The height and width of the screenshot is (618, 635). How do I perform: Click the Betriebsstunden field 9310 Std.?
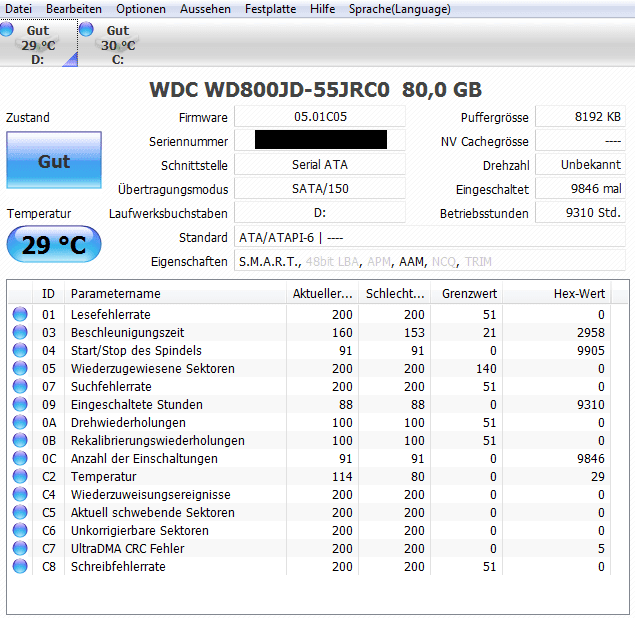pos(580,213)
